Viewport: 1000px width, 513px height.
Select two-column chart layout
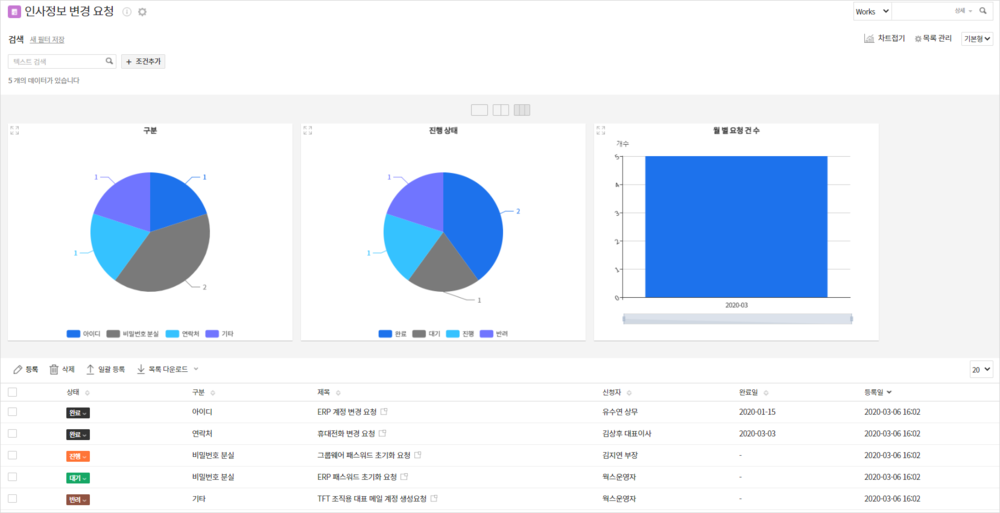pyautogui.click(x=501, y=110)
